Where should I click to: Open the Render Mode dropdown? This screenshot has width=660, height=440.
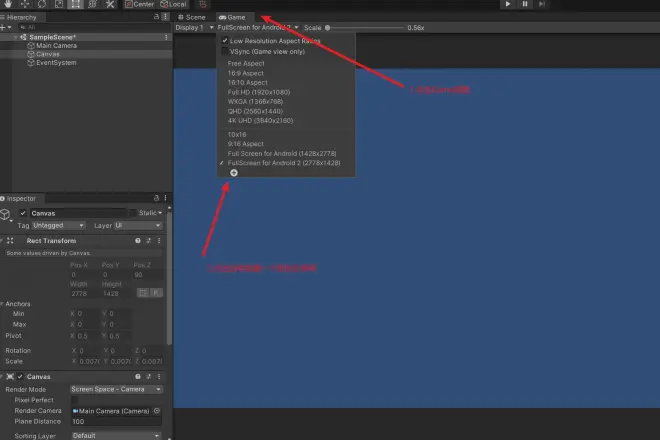pos(116,389)
